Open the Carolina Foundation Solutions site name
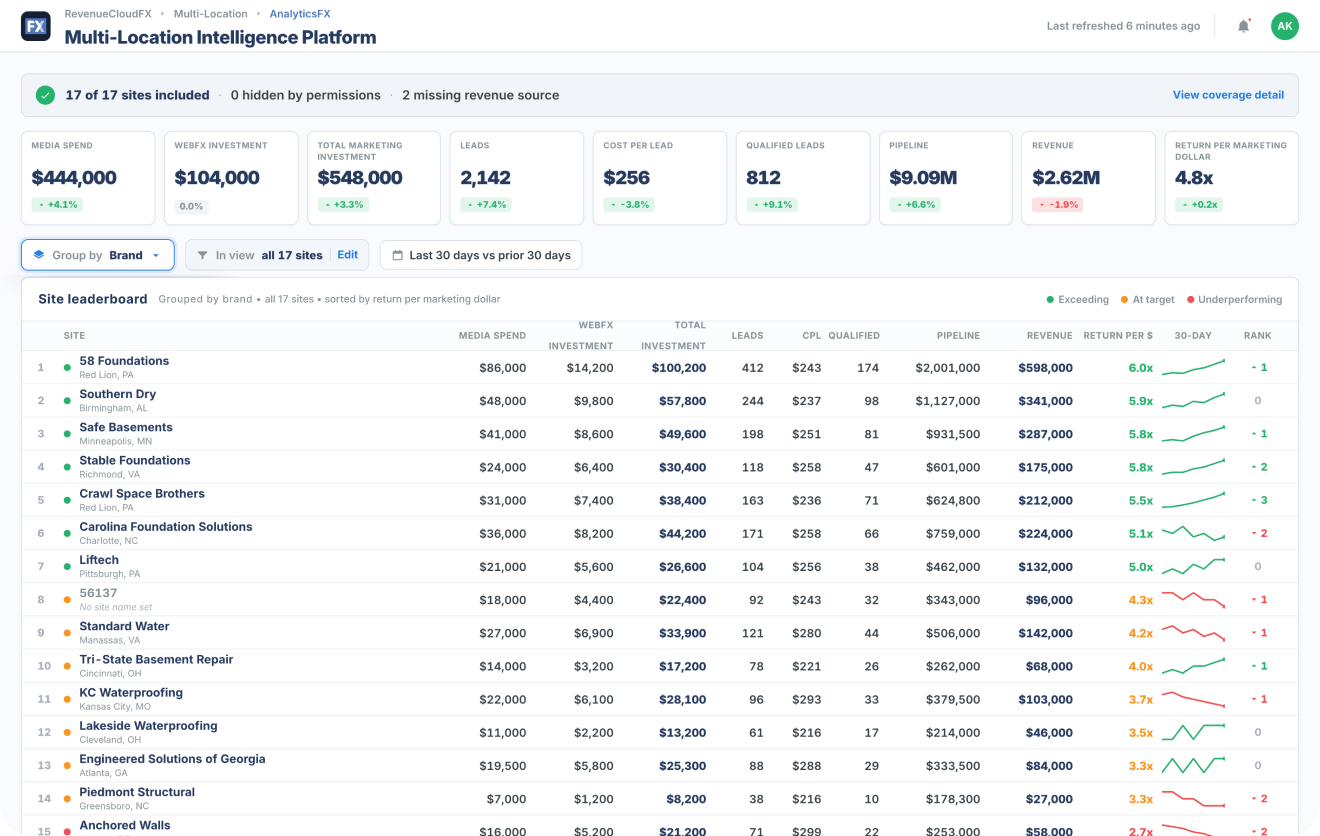This screenshot has width=1320, height=836. (166, 527)
